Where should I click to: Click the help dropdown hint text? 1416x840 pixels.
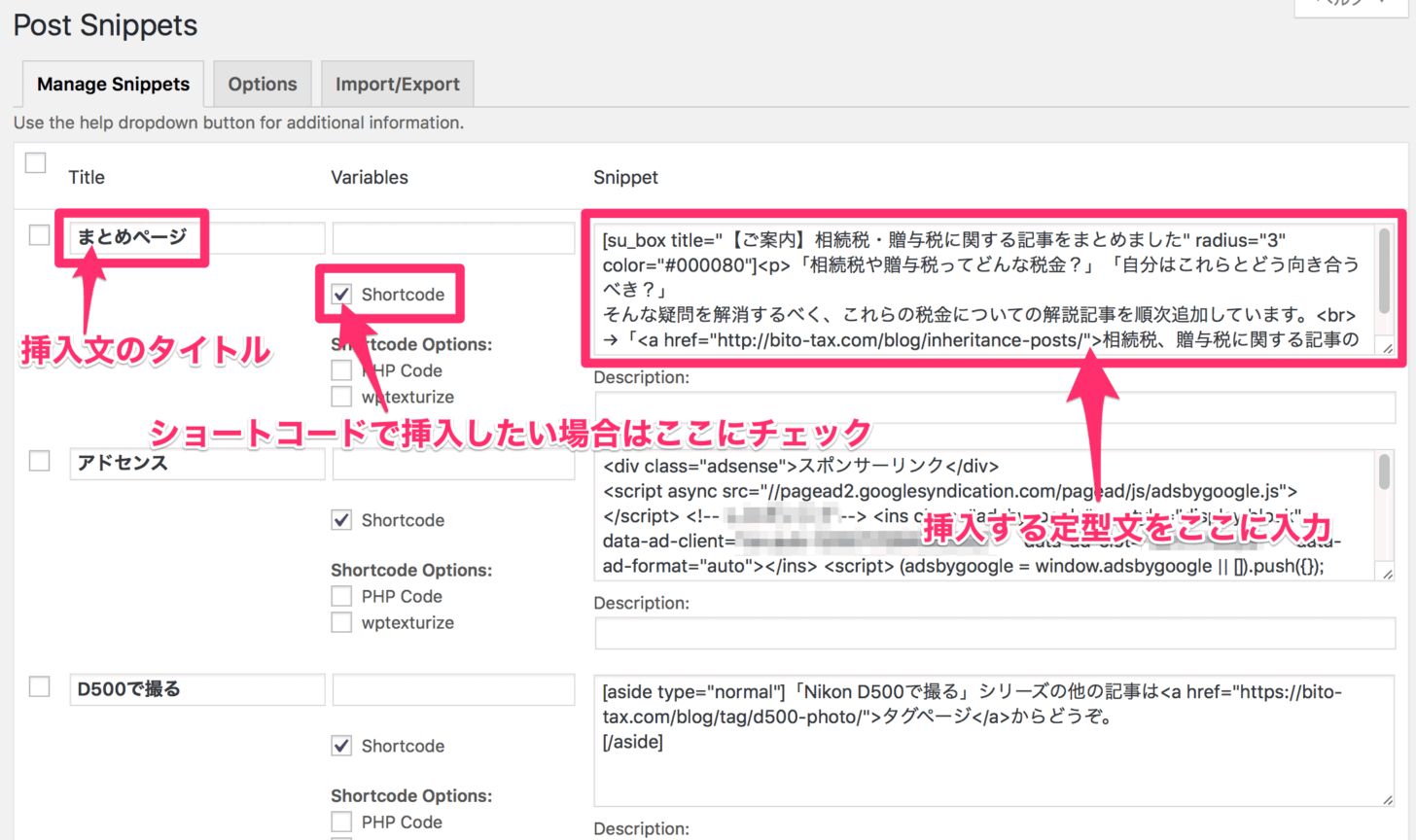tap(238, 122)
